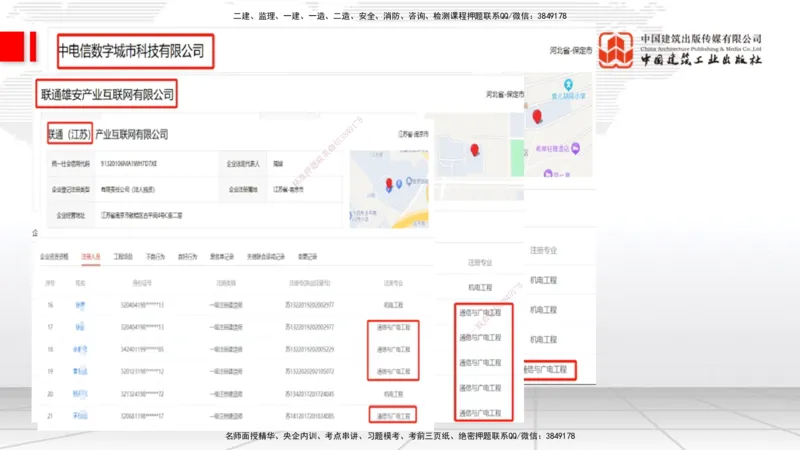Click 通信与广电工程 specialty in row 18

(x=393, y=349)
